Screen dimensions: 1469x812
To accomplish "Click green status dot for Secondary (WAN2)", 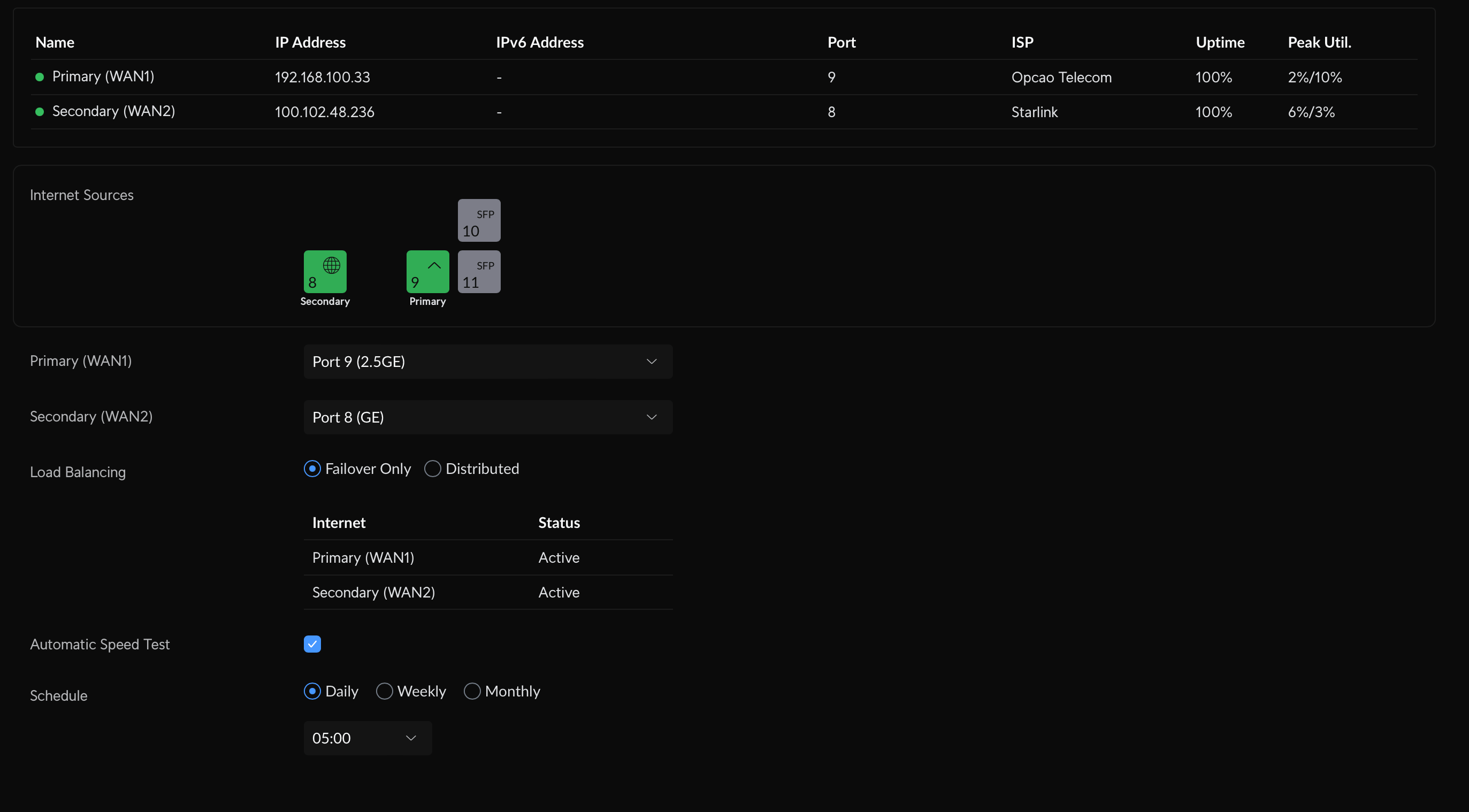I will tap(40, 112).
